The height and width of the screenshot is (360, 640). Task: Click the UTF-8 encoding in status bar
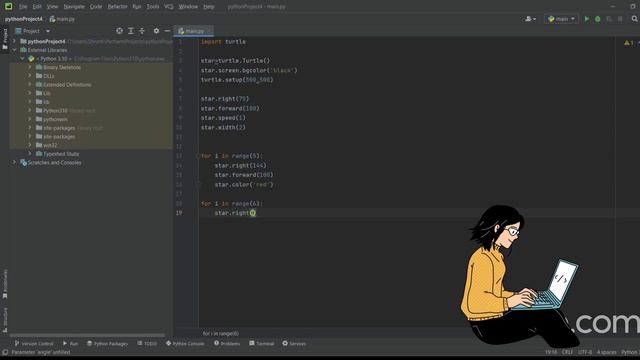pyautogui.click(x=585, y=352)
